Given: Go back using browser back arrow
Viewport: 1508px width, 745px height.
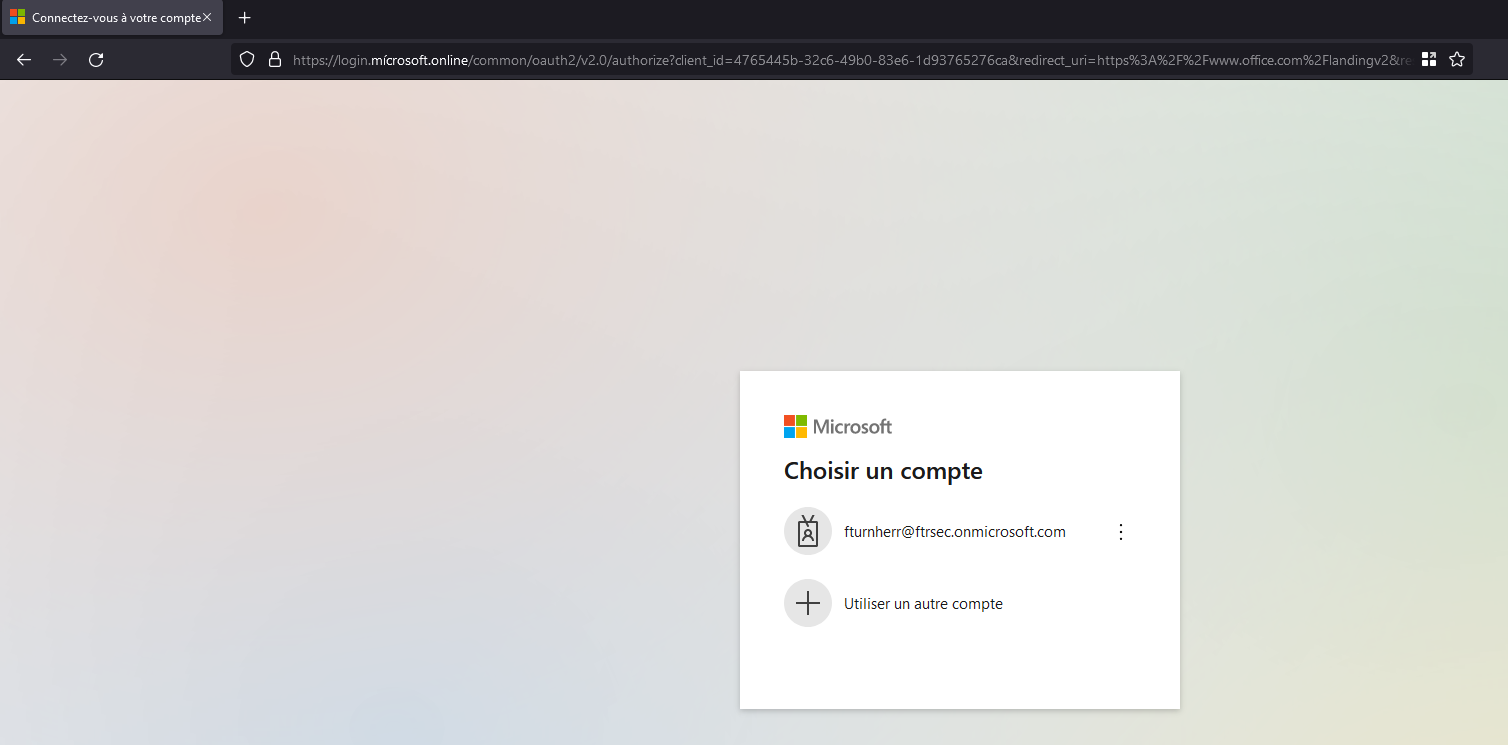Looking at the screenshot, I should pyautogui.click(x=24, y=60).
